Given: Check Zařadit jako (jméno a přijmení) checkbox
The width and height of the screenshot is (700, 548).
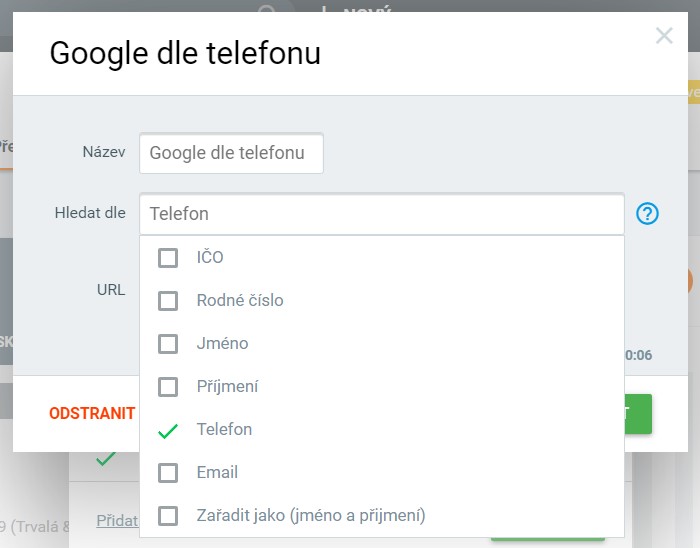Looking at the screenshot, I should point(168,516).
